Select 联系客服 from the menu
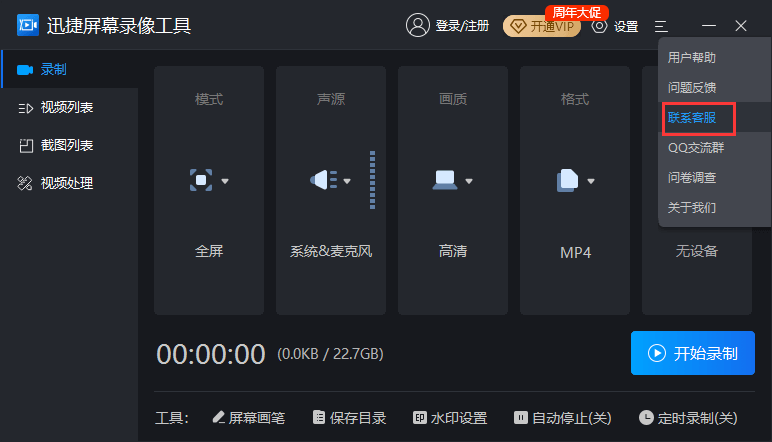The image size is (772, 442). [700, 118]
